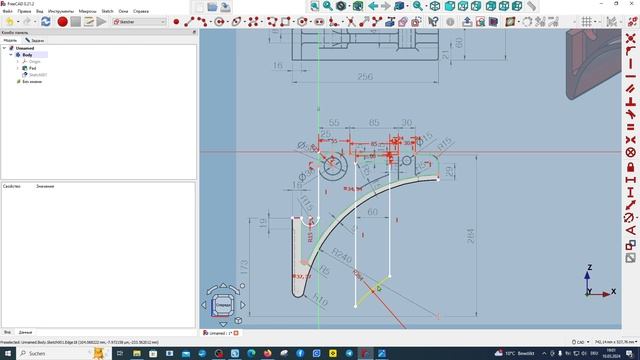Open the Макросы menu

coord(87,11)
